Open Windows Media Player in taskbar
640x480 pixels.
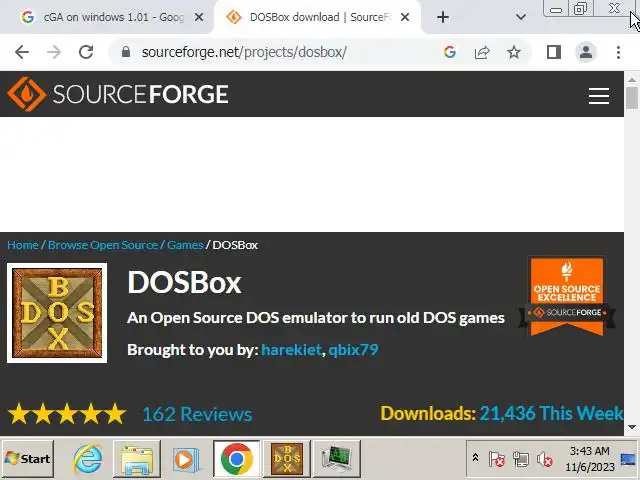[x=187, y=459]
